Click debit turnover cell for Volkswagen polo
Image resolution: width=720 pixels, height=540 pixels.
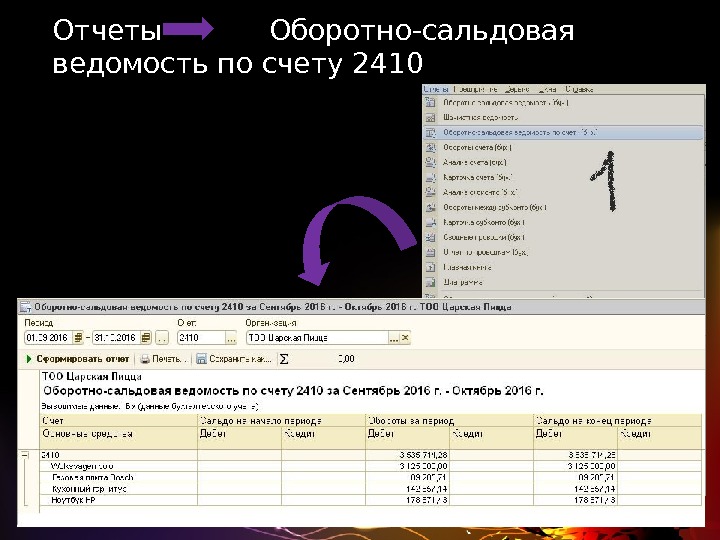[x=407, y=466]
